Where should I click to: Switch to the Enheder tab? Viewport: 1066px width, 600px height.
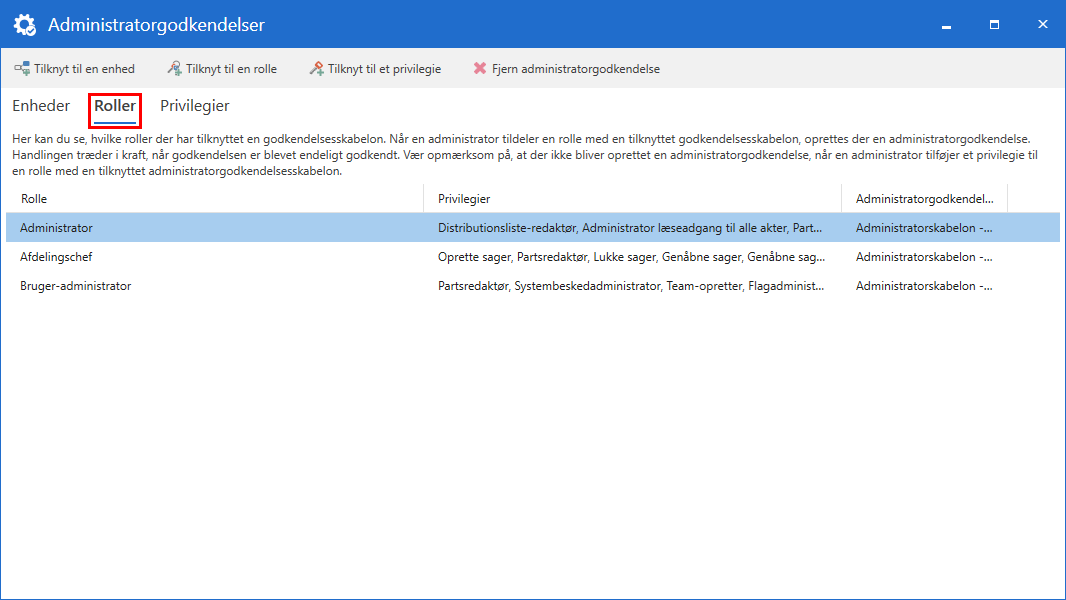click(x=41, y=106)
